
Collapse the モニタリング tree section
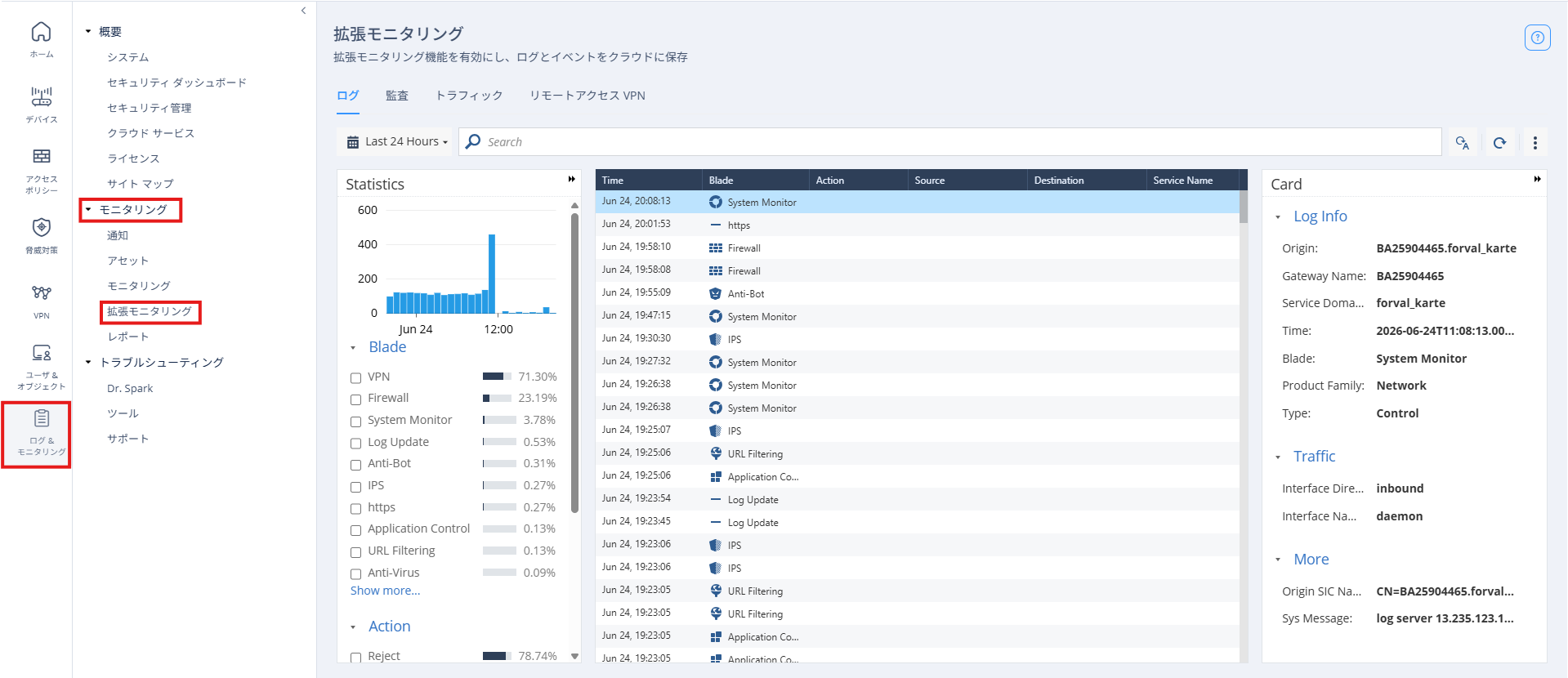(x=88, y=209)
